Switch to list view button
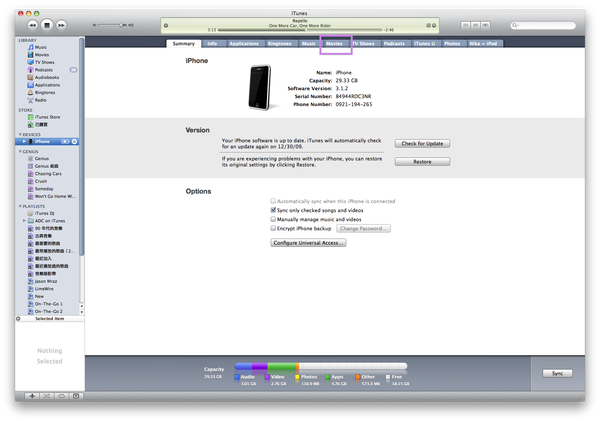600x422 pixels. click(x=465, y=25)
